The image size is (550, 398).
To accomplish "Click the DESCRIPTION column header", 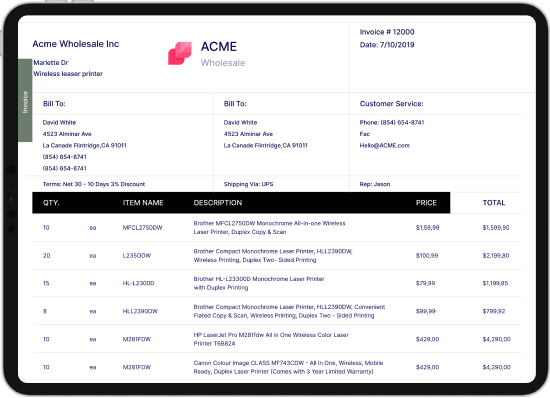I will pos(218,203).
